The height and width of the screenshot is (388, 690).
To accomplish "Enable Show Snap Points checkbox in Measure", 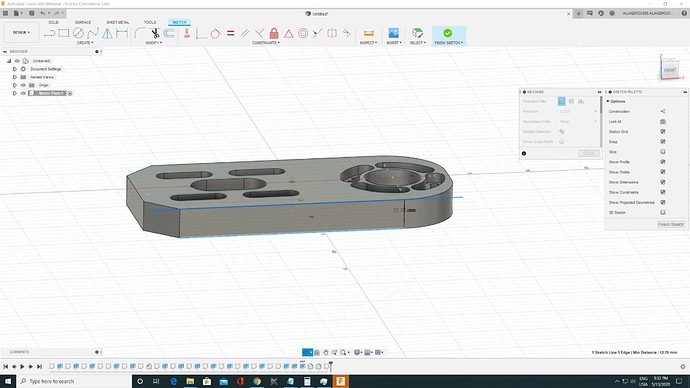I will click(x=562, y=142).
